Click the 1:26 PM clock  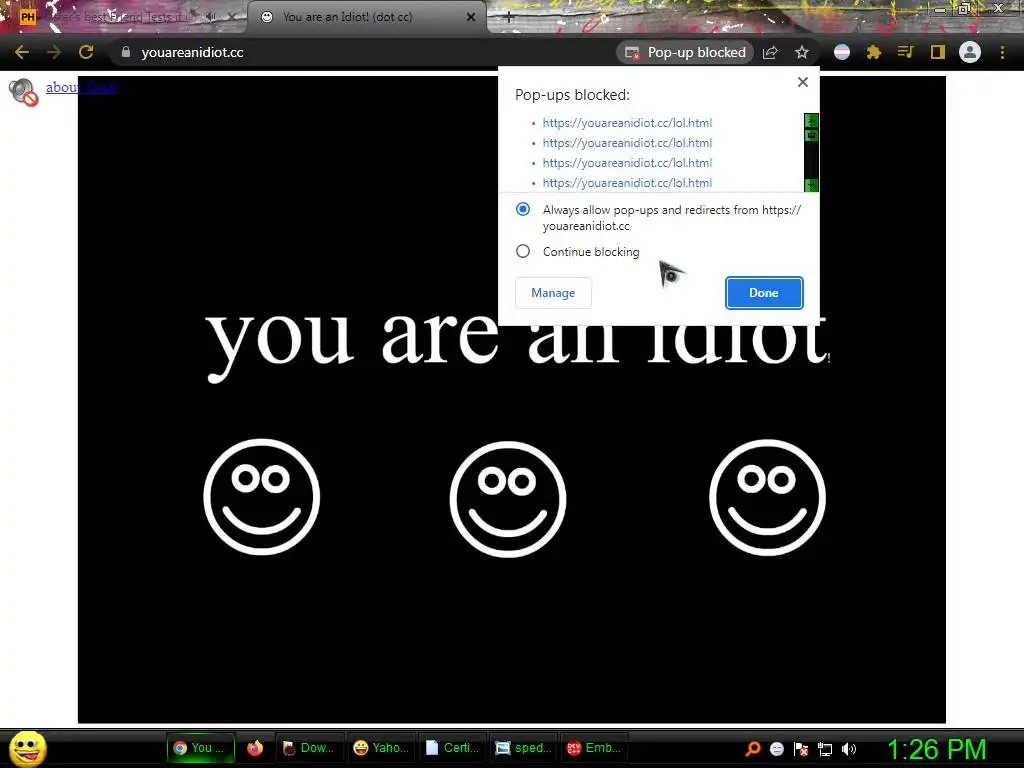[x=936, y=750]
